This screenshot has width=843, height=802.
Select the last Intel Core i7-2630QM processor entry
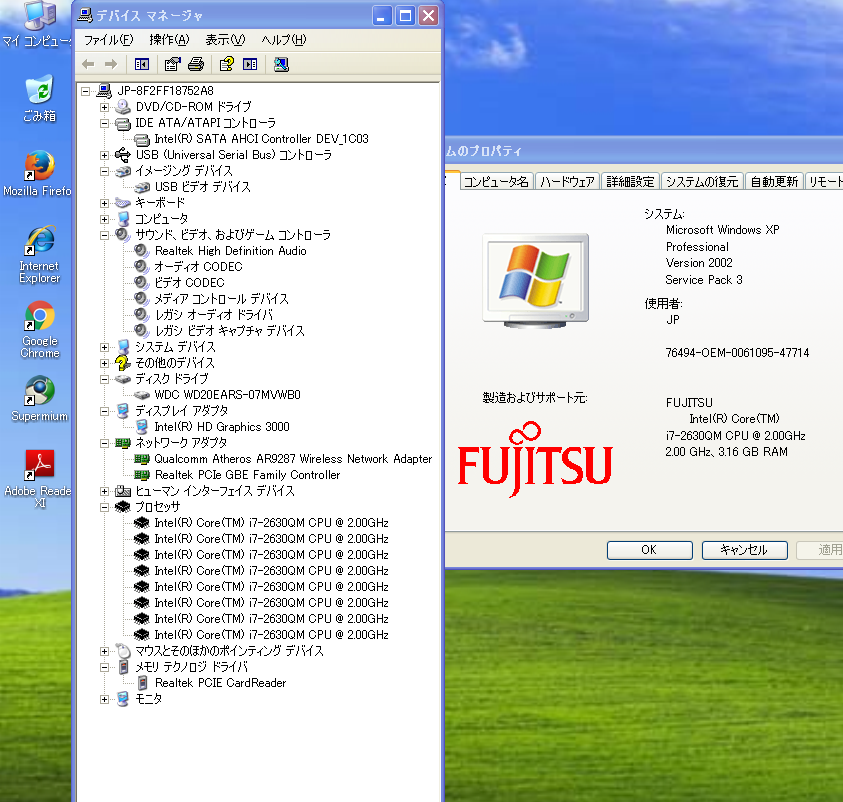click(x=271, y=635)
